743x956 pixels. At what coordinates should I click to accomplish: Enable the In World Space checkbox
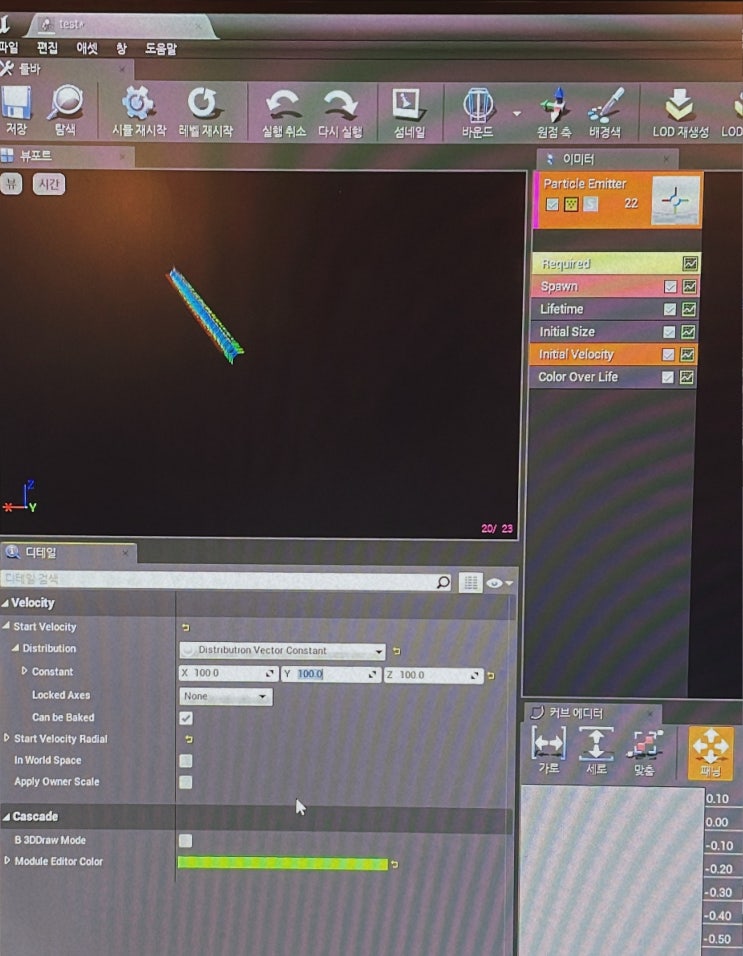click(186, 761)
